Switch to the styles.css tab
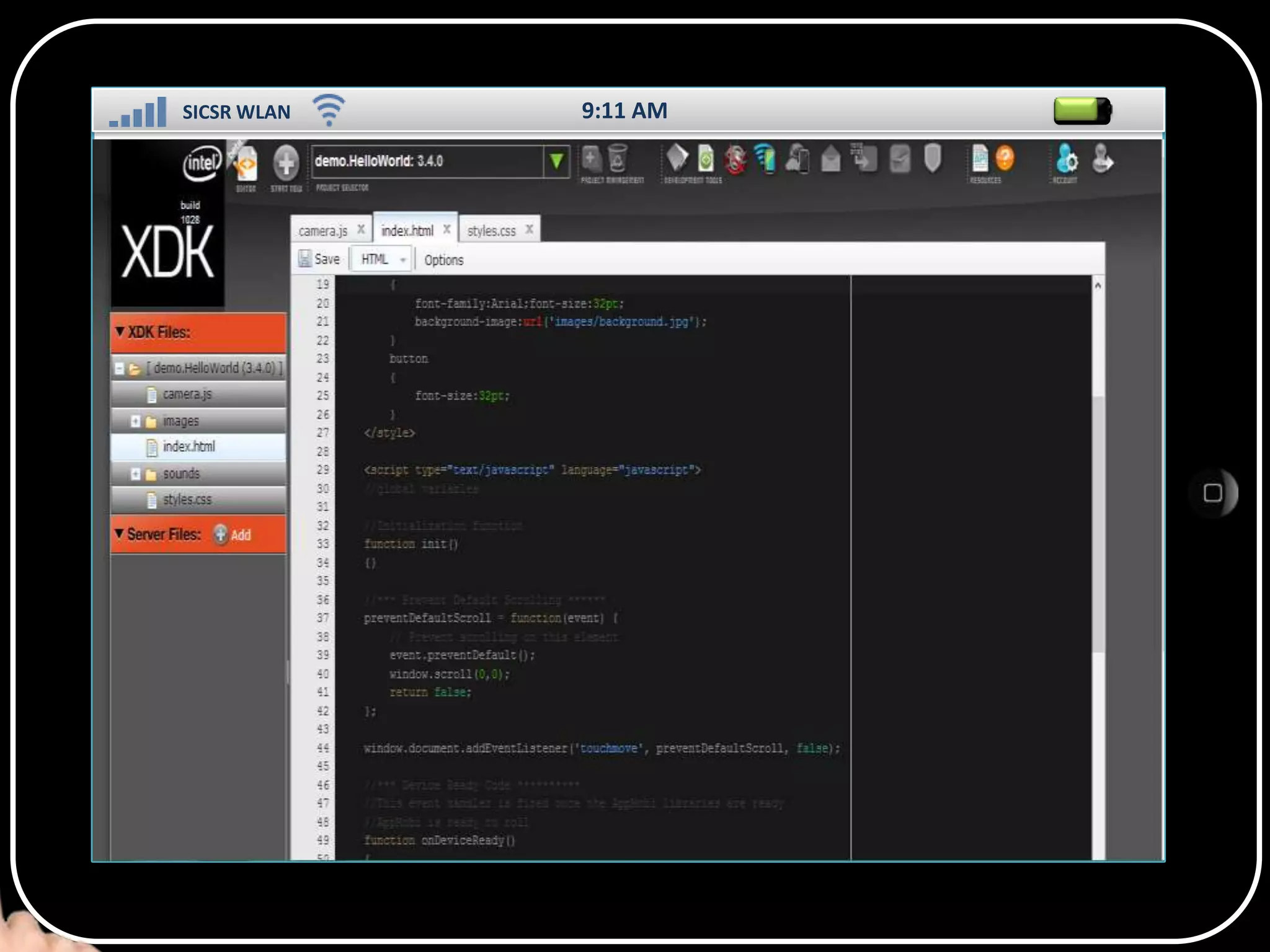Image resolution: width=1270 pixels, height=952 pixels. (491, 231)
